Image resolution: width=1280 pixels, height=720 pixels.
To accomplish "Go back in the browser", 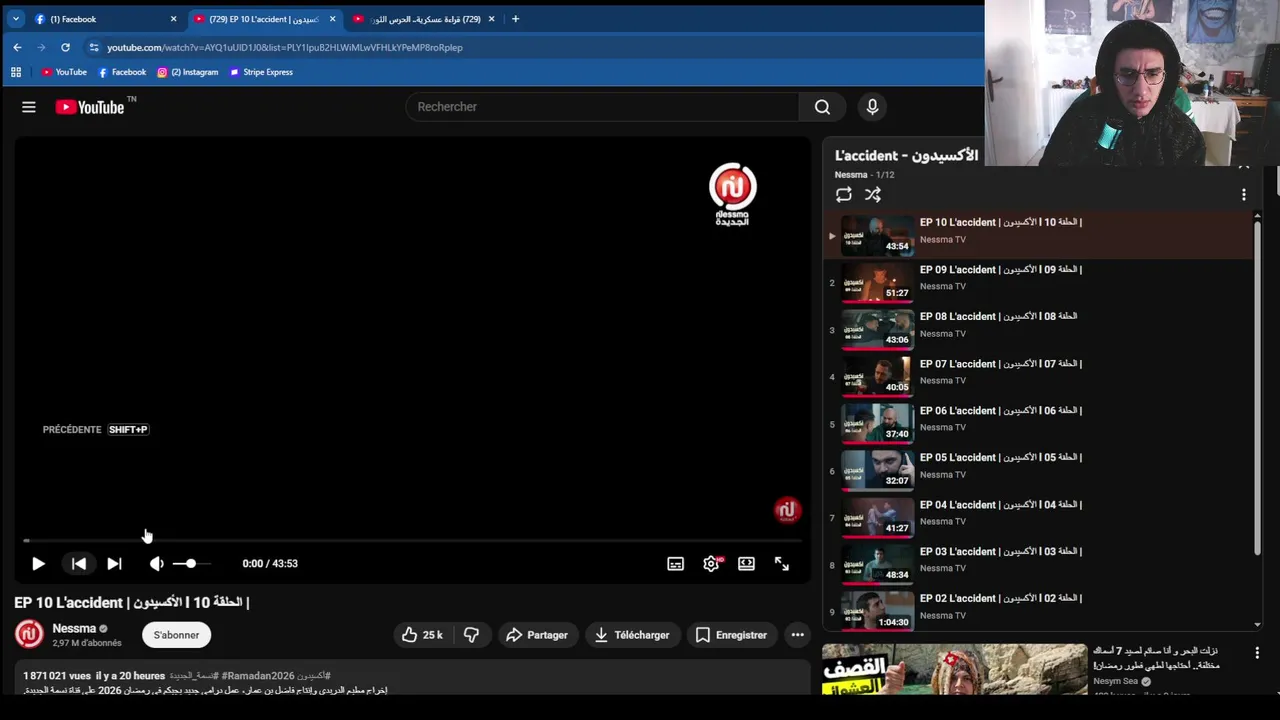I will [17, 47].
